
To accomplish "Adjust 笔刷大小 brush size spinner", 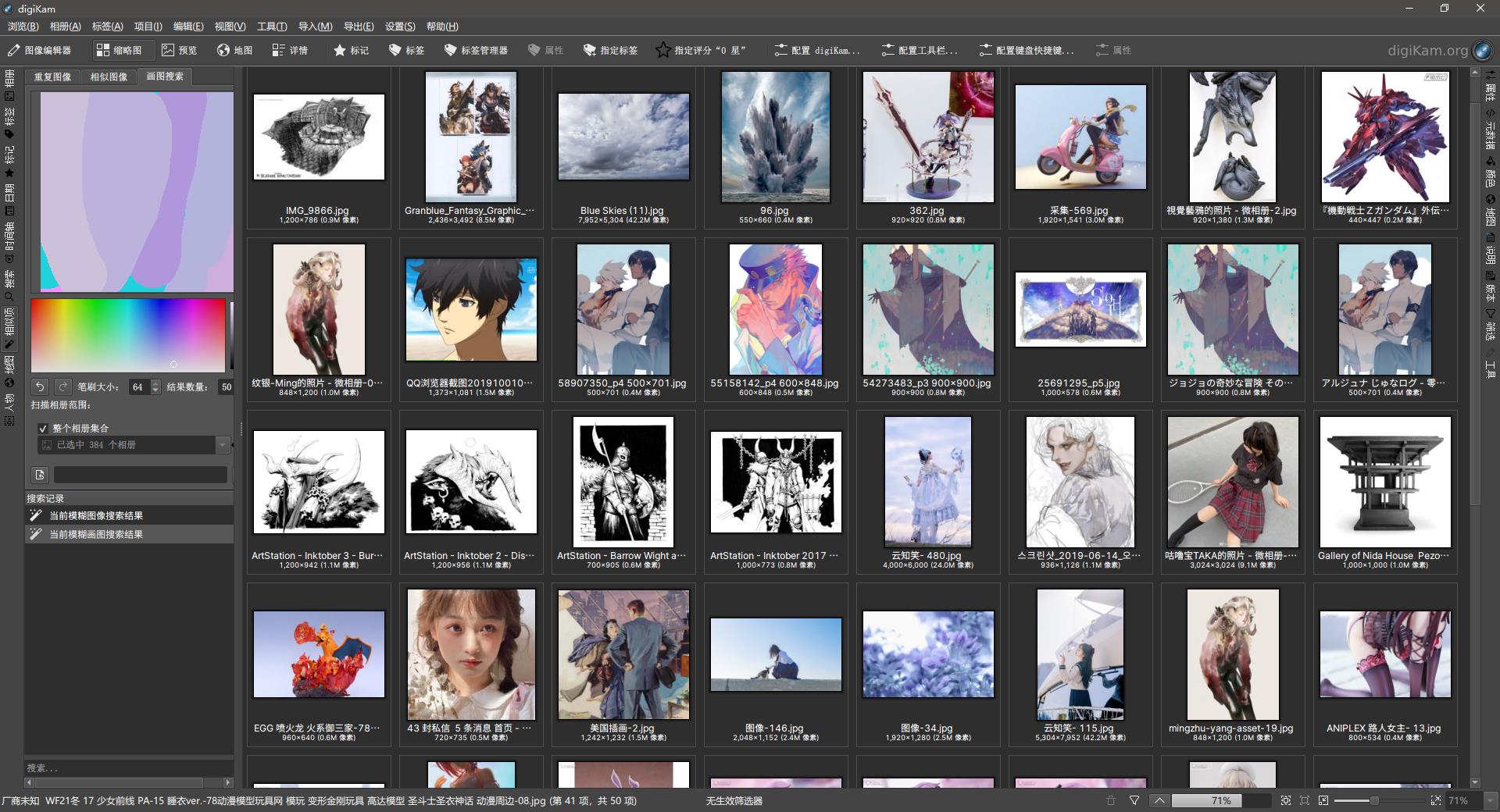I will (145, 386).
